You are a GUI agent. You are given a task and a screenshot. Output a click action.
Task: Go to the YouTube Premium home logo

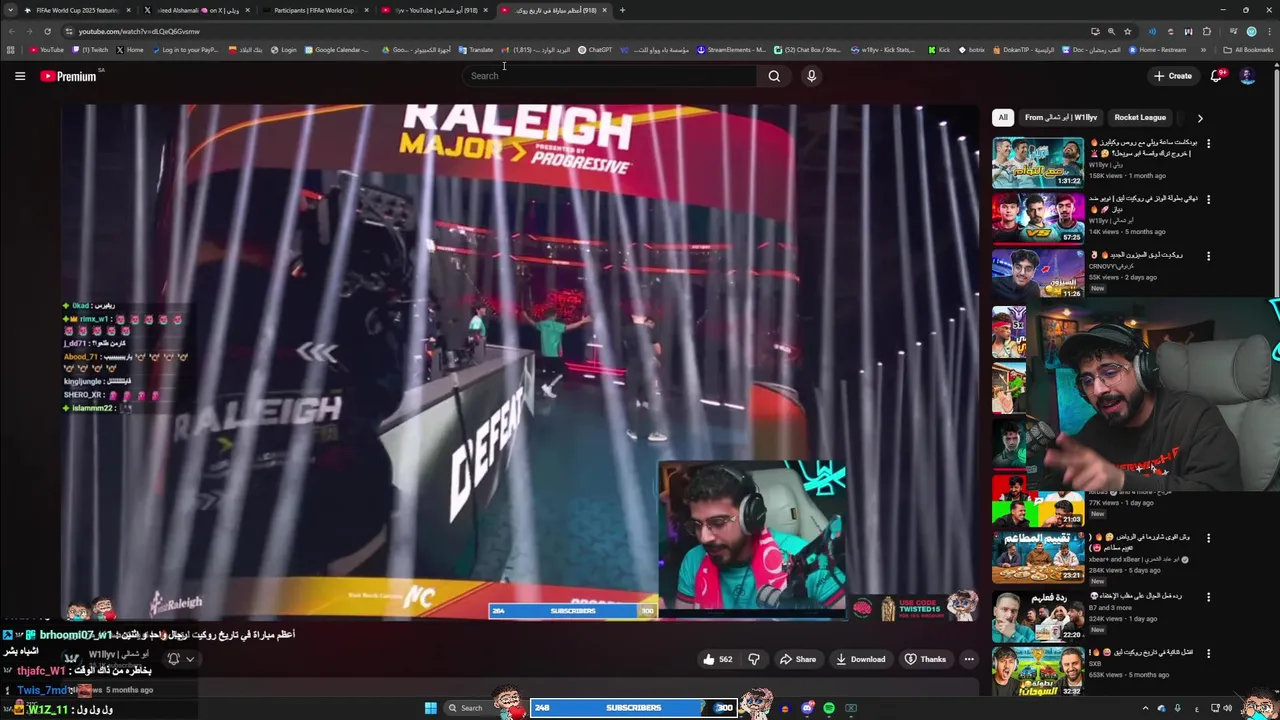68,76
